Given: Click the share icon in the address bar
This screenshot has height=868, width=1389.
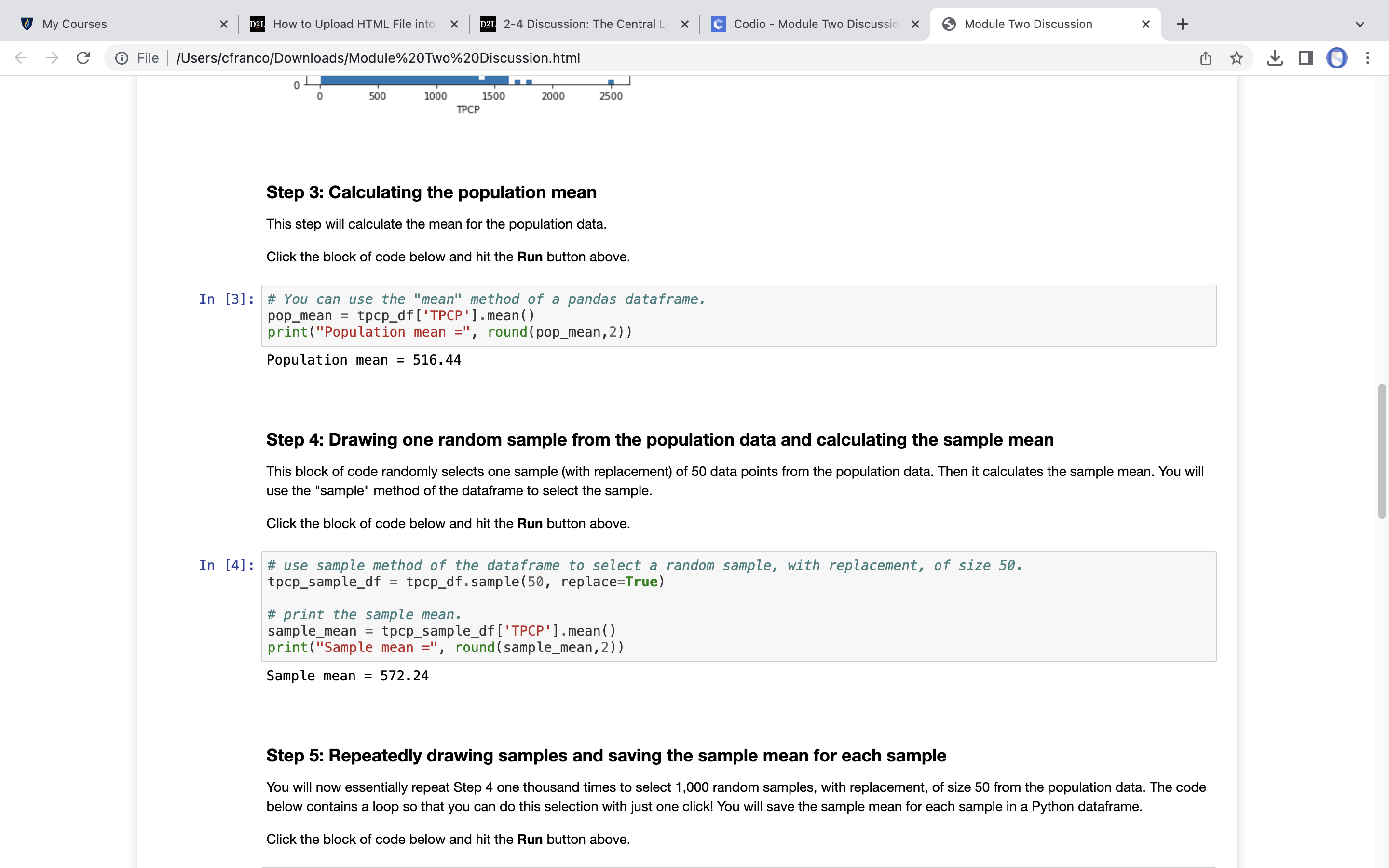Looking at the screenshot, I should [x=1205, y=57].
